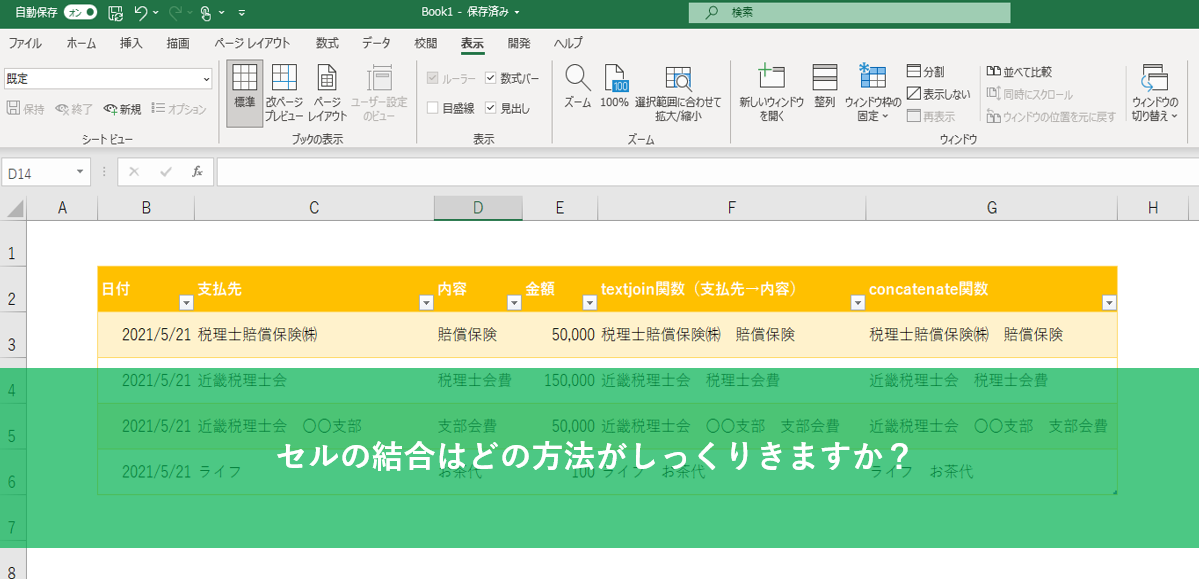This screenshot has height=579, width=1199.
Task: Open the データ ribbon tab
Action: (x=376, y=43)
